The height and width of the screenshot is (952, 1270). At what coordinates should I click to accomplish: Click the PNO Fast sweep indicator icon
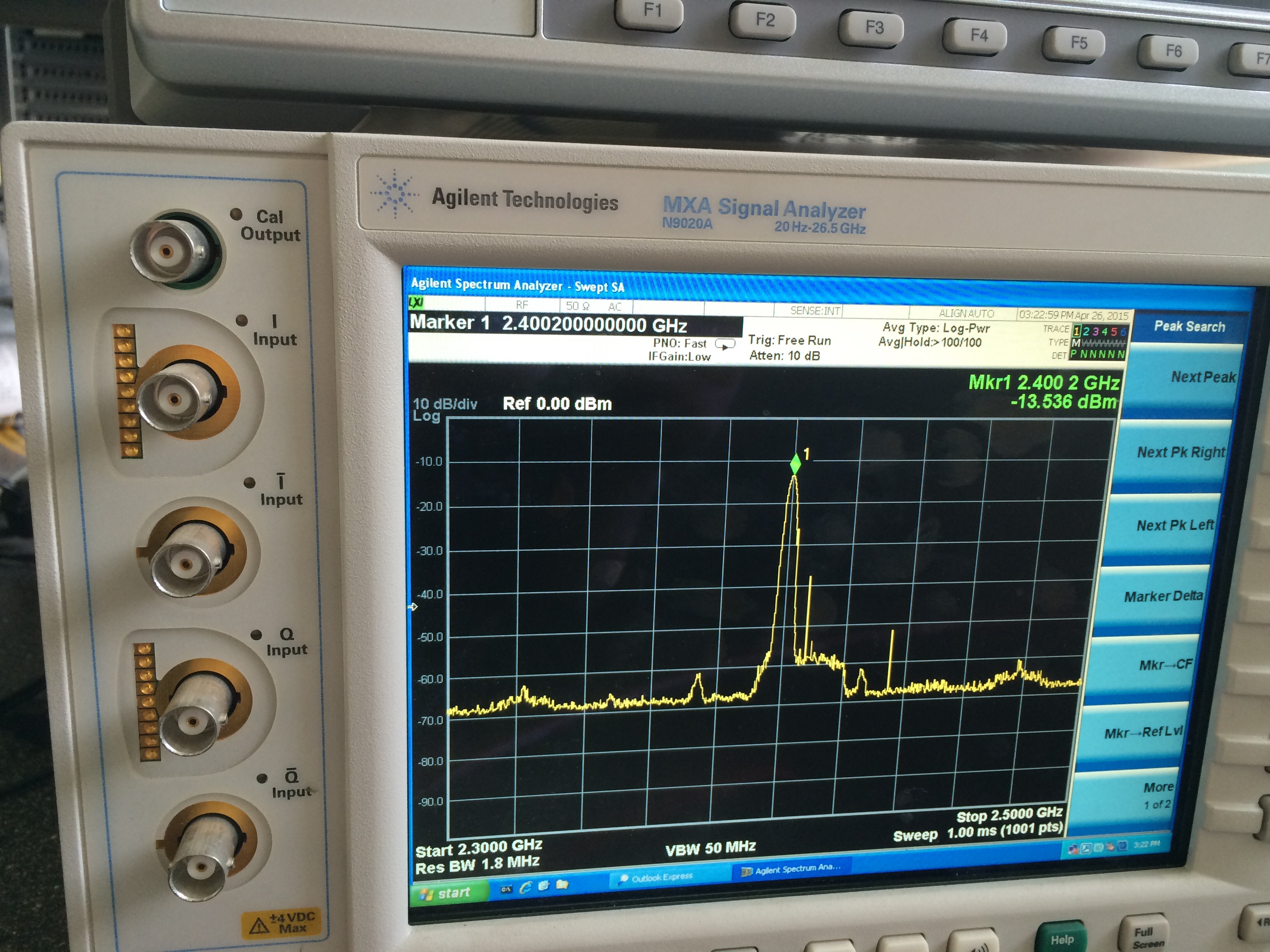pyautogui.click(x=724, y=344)
